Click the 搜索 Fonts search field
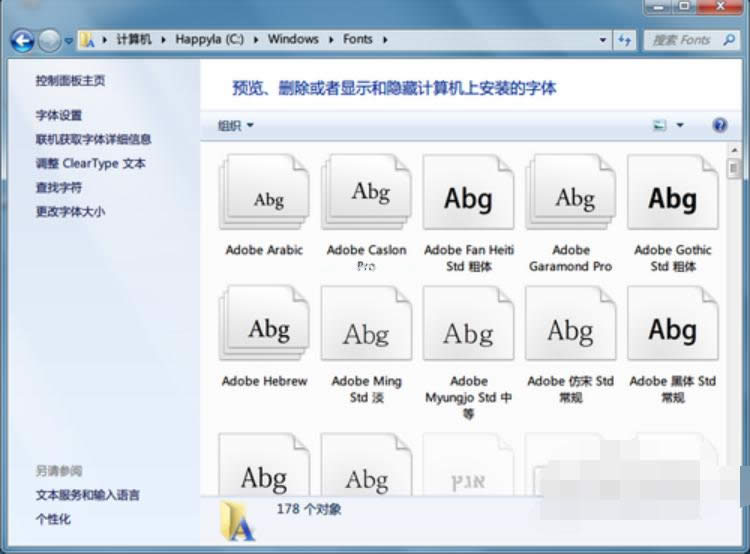The image size is (750, 554). click(x=685, y=40)
